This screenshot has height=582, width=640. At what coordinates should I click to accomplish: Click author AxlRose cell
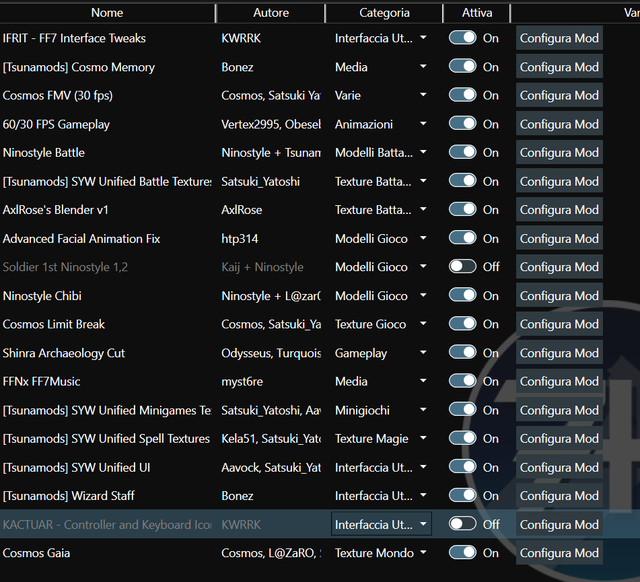pyautogui.click(x=242, y=209)
